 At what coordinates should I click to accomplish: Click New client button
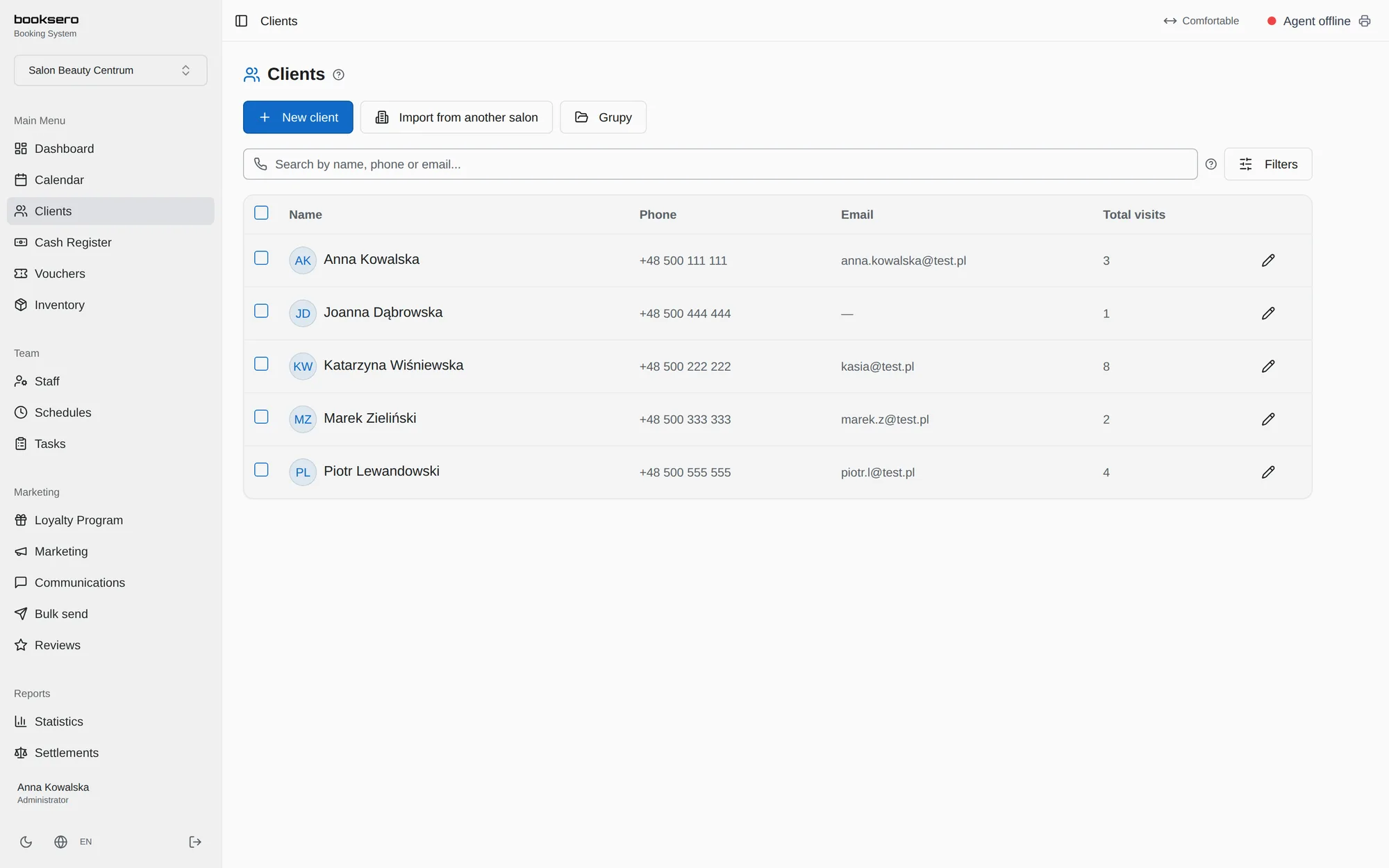click(298, 117)
